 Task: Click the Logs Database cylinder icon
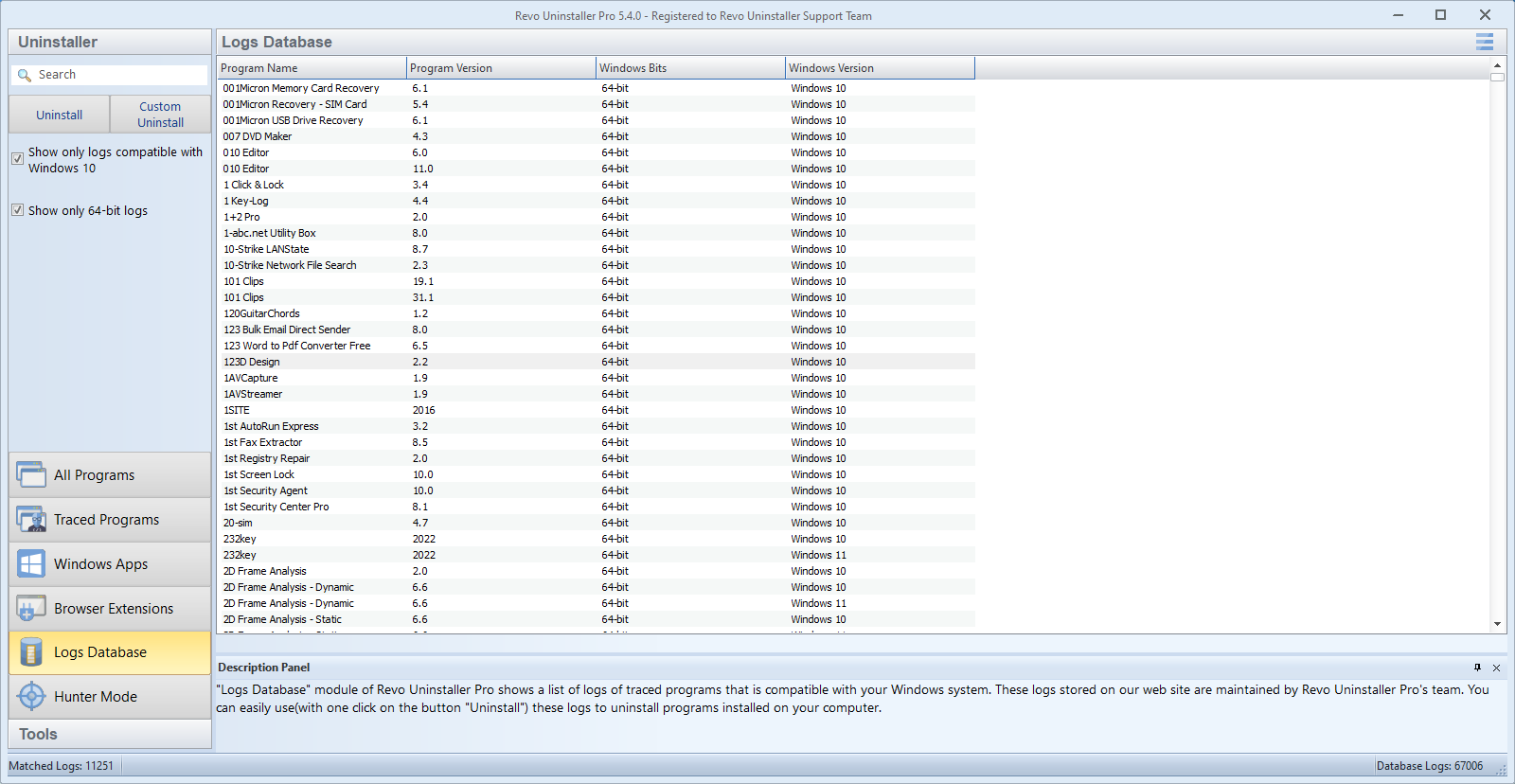coord(31,652)
